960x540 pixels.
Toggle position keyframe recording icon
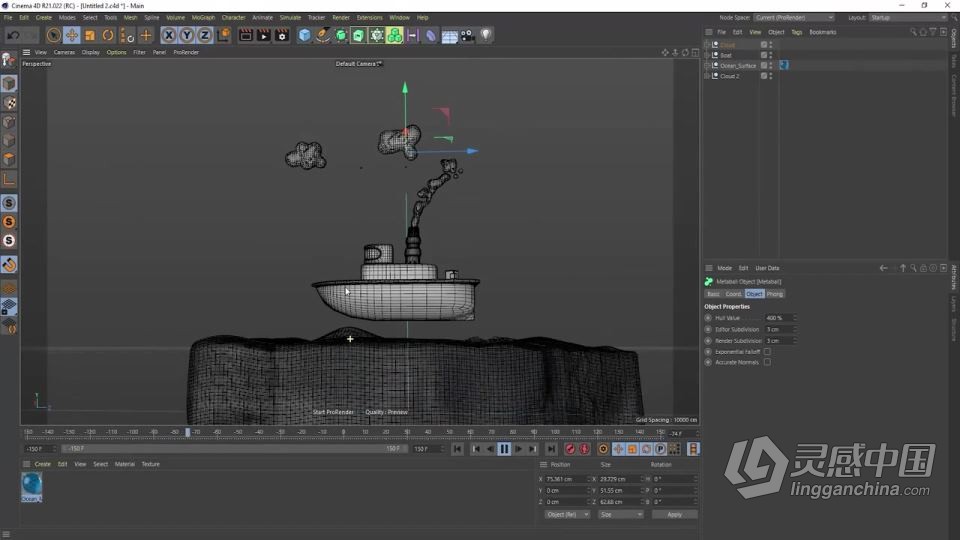618,449
